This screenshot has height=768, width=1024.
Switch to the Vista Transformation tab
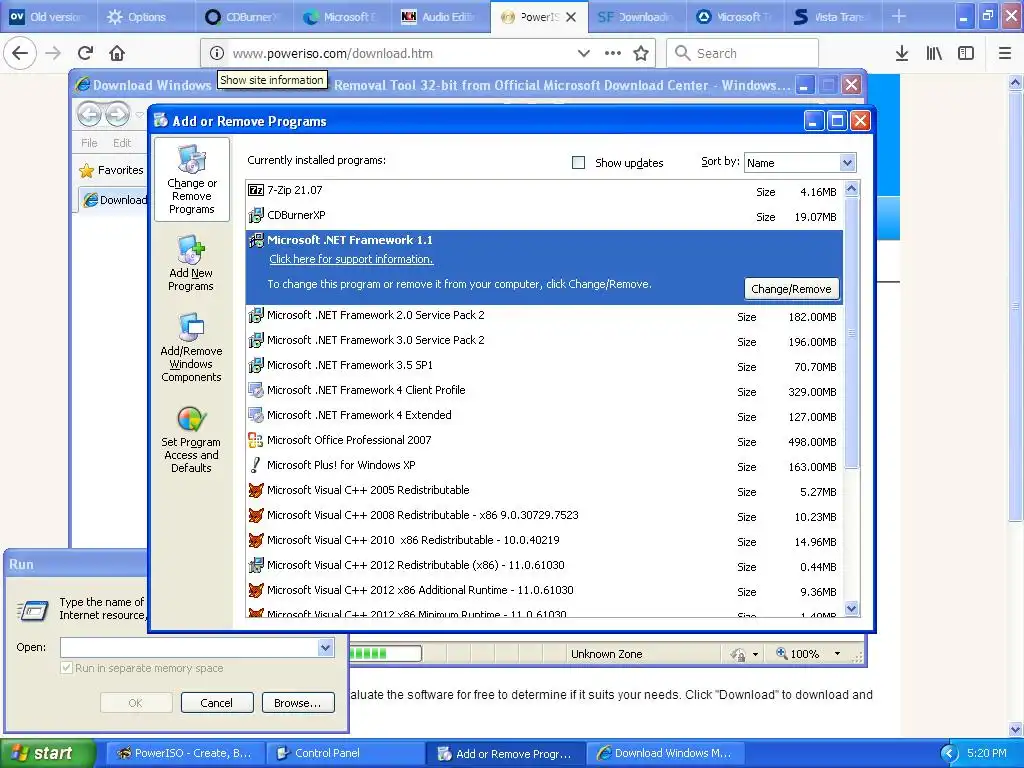pyautogui.click(x=832, y=16)
